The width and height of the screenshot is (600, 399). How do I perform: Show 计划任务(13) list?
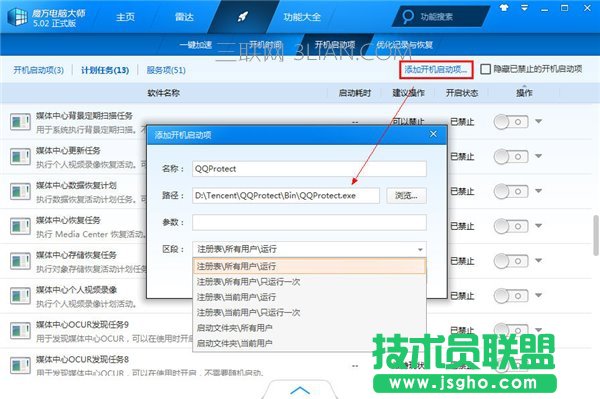(105, 70)
